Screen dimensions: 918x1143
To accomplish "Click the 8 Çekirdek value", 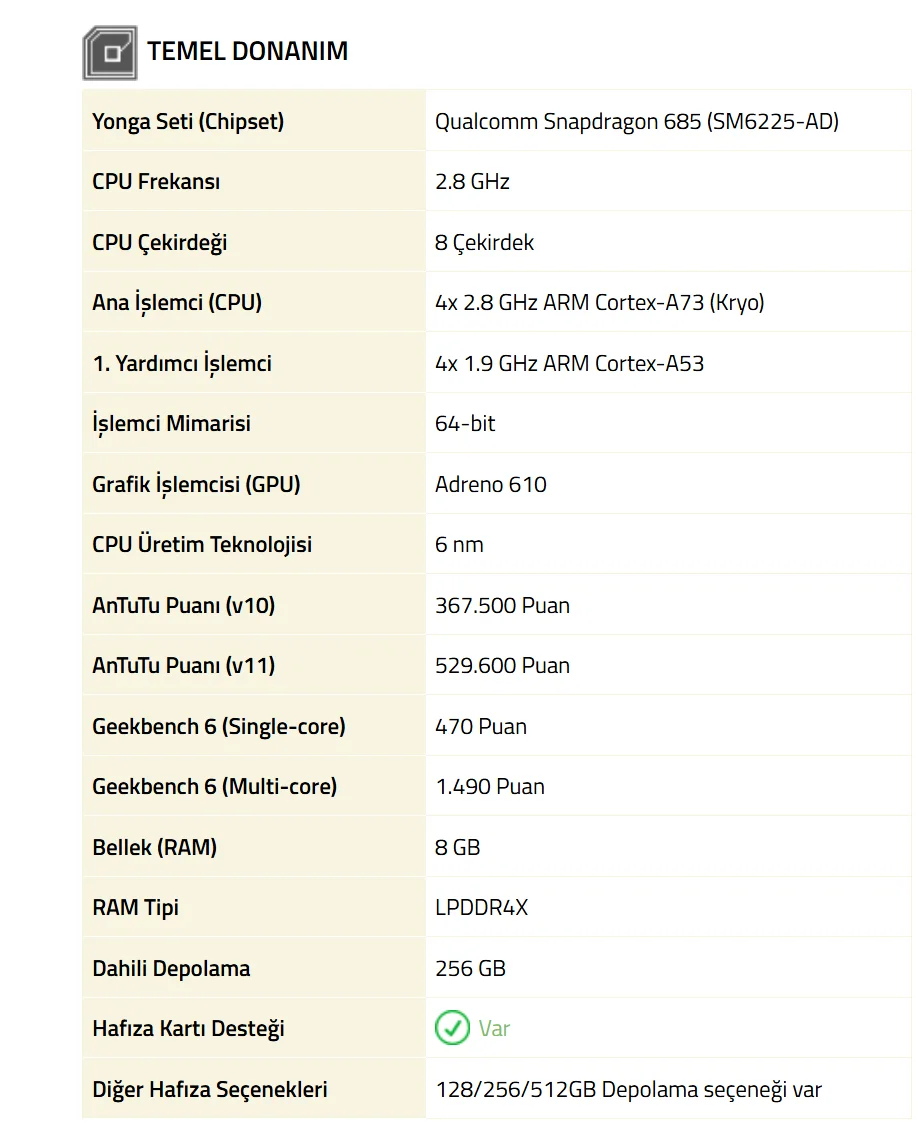I will [x=484, y=243].
